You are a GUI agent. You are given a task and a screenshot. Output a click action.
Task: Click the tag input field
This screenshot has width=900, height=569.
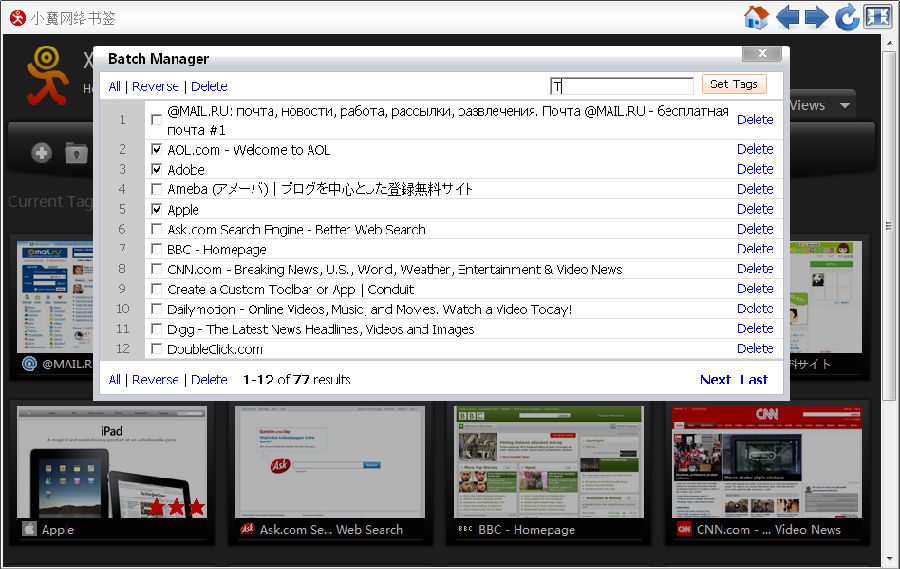click(x=621, y=87)
